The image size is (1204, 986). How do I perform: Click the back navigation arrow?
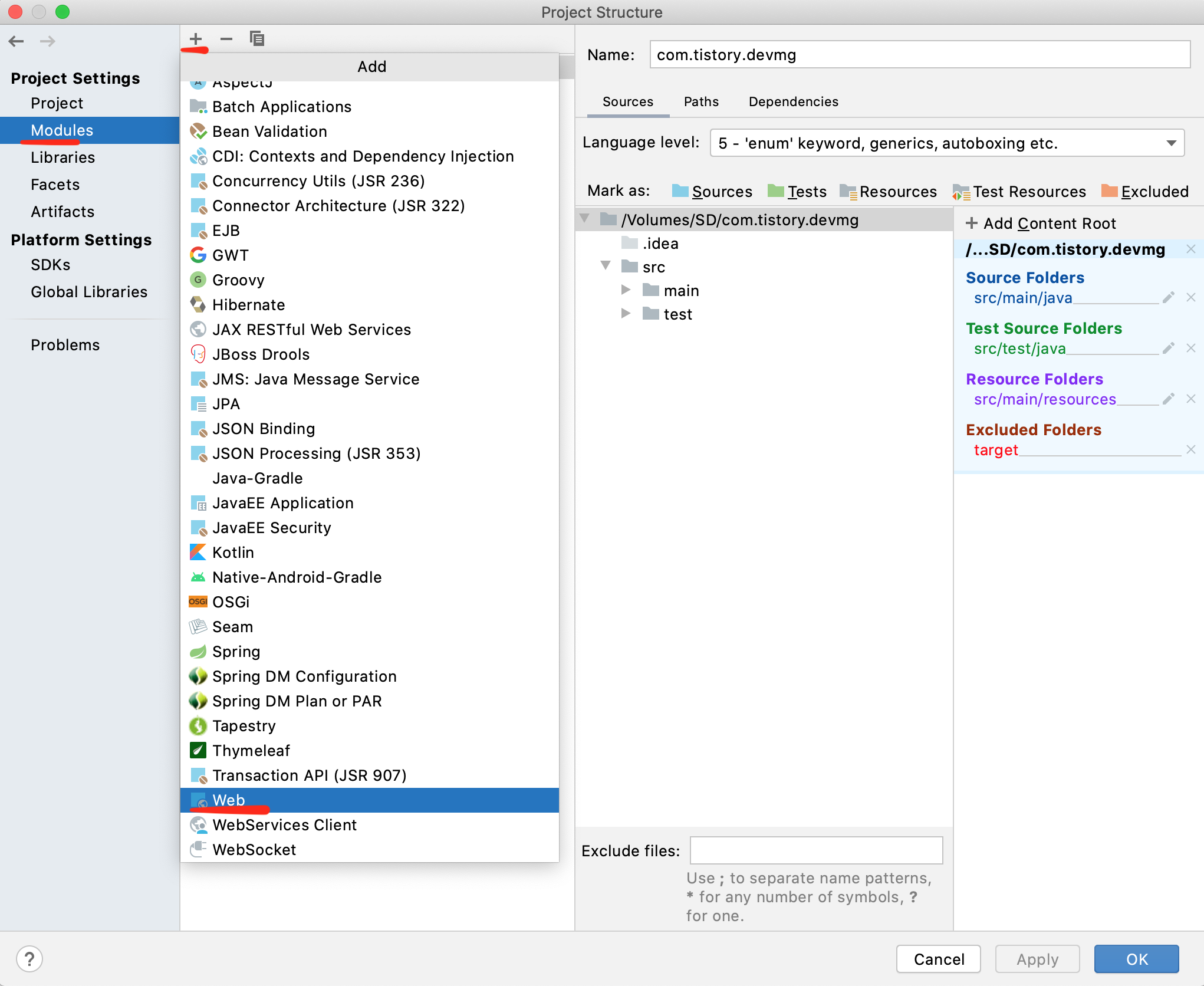click(x=17, y=41)
